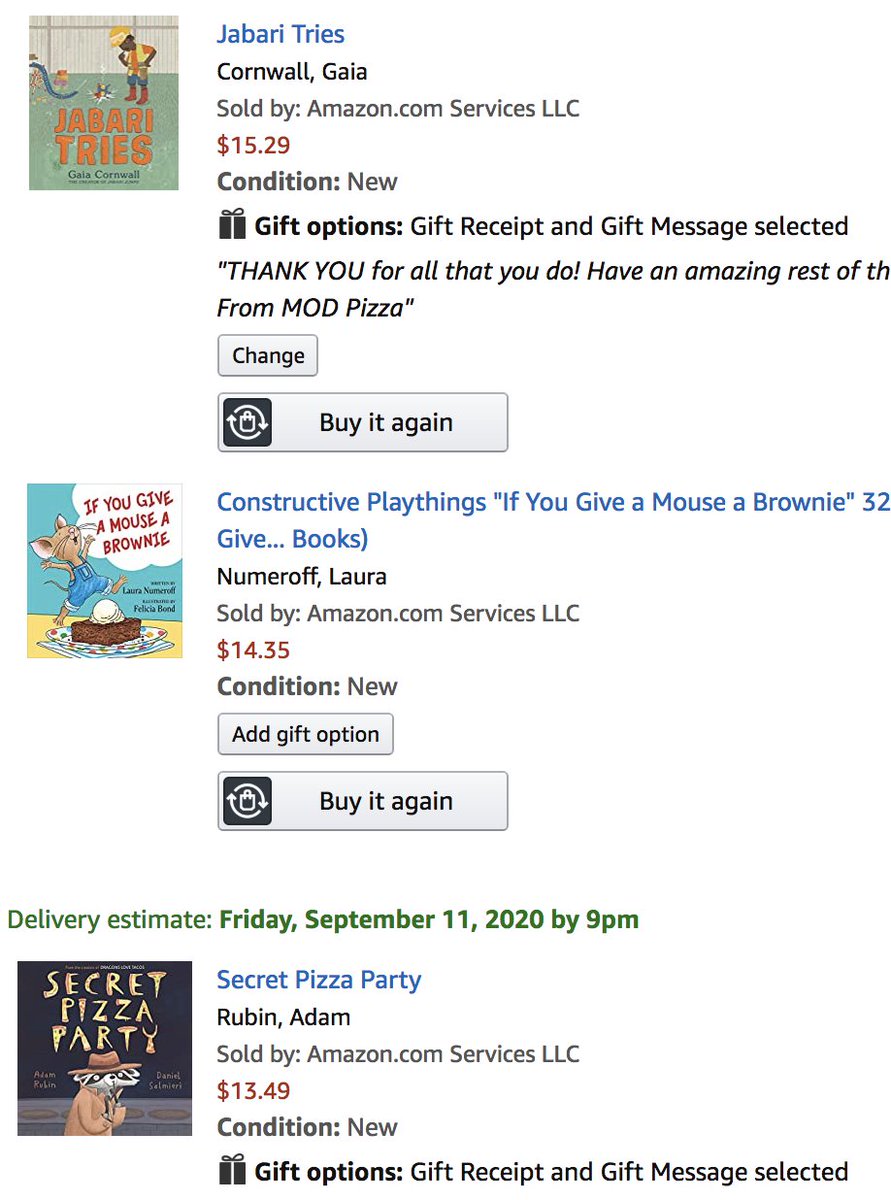Click gift box icon under Jabari Tries

point(232,225)
